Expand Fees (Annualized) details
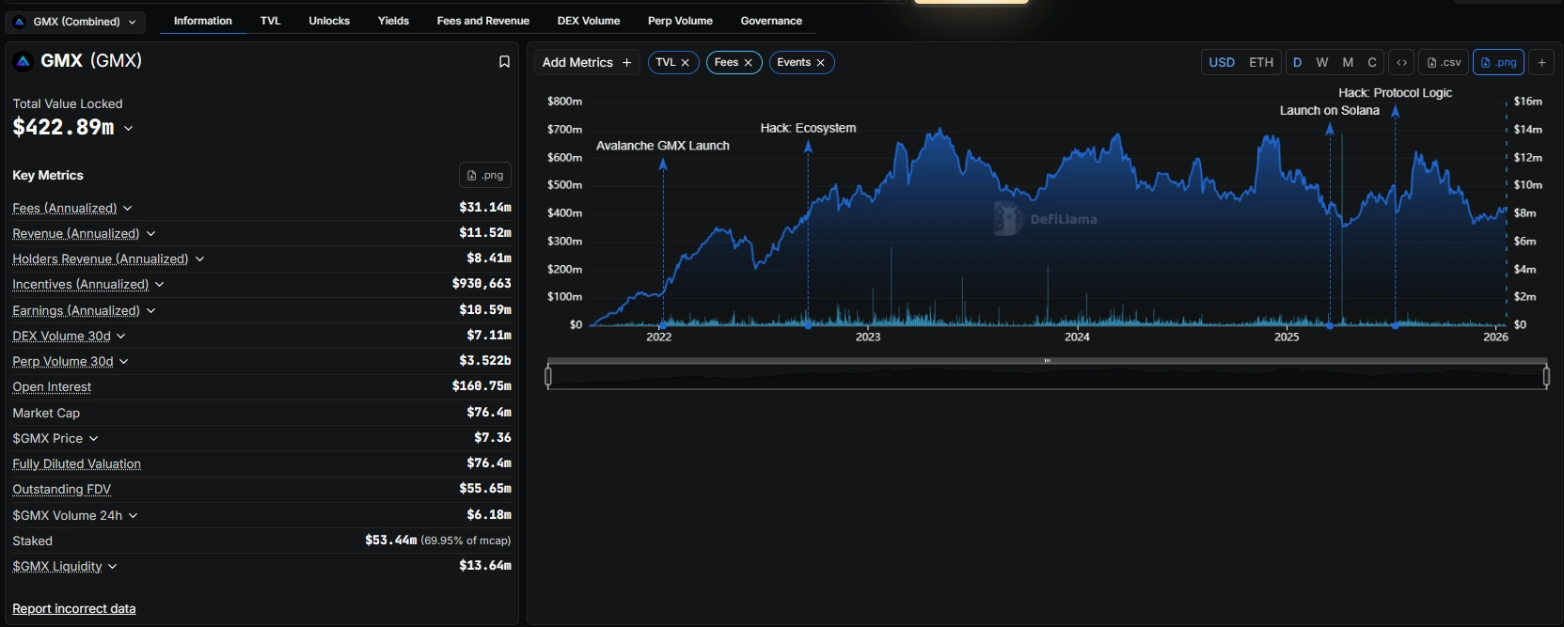Viewport: 1564px width, 627px height. [128, 208]
